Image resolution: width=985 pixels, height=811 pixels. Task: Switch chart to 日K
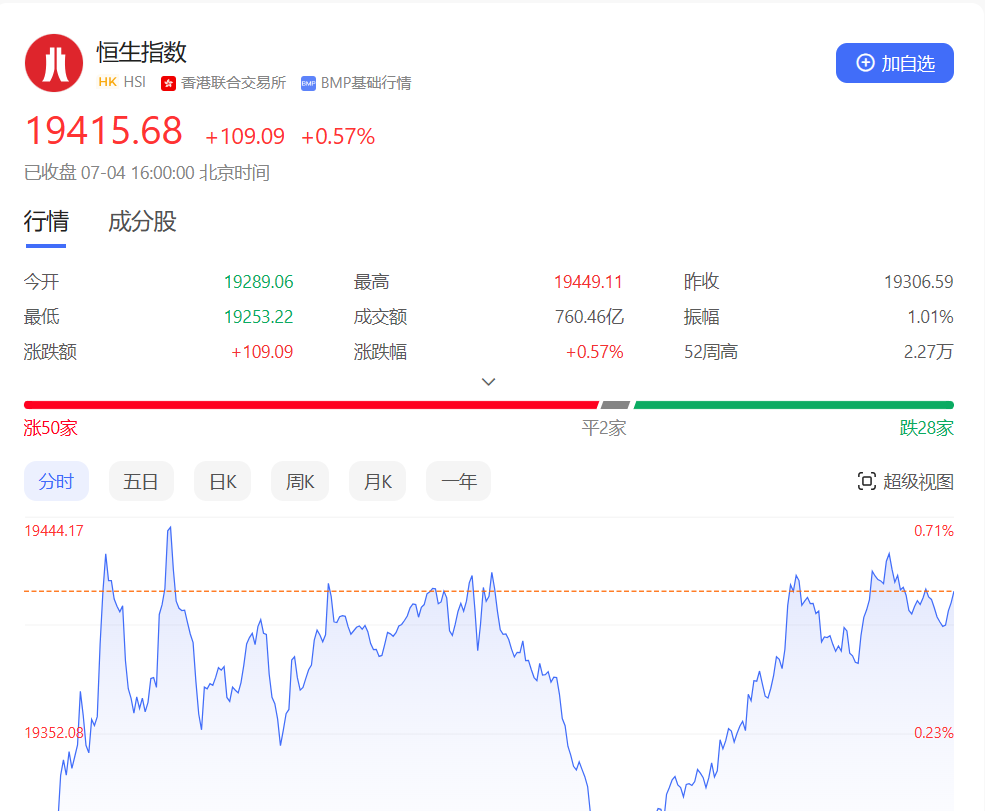tap(222, 482)
